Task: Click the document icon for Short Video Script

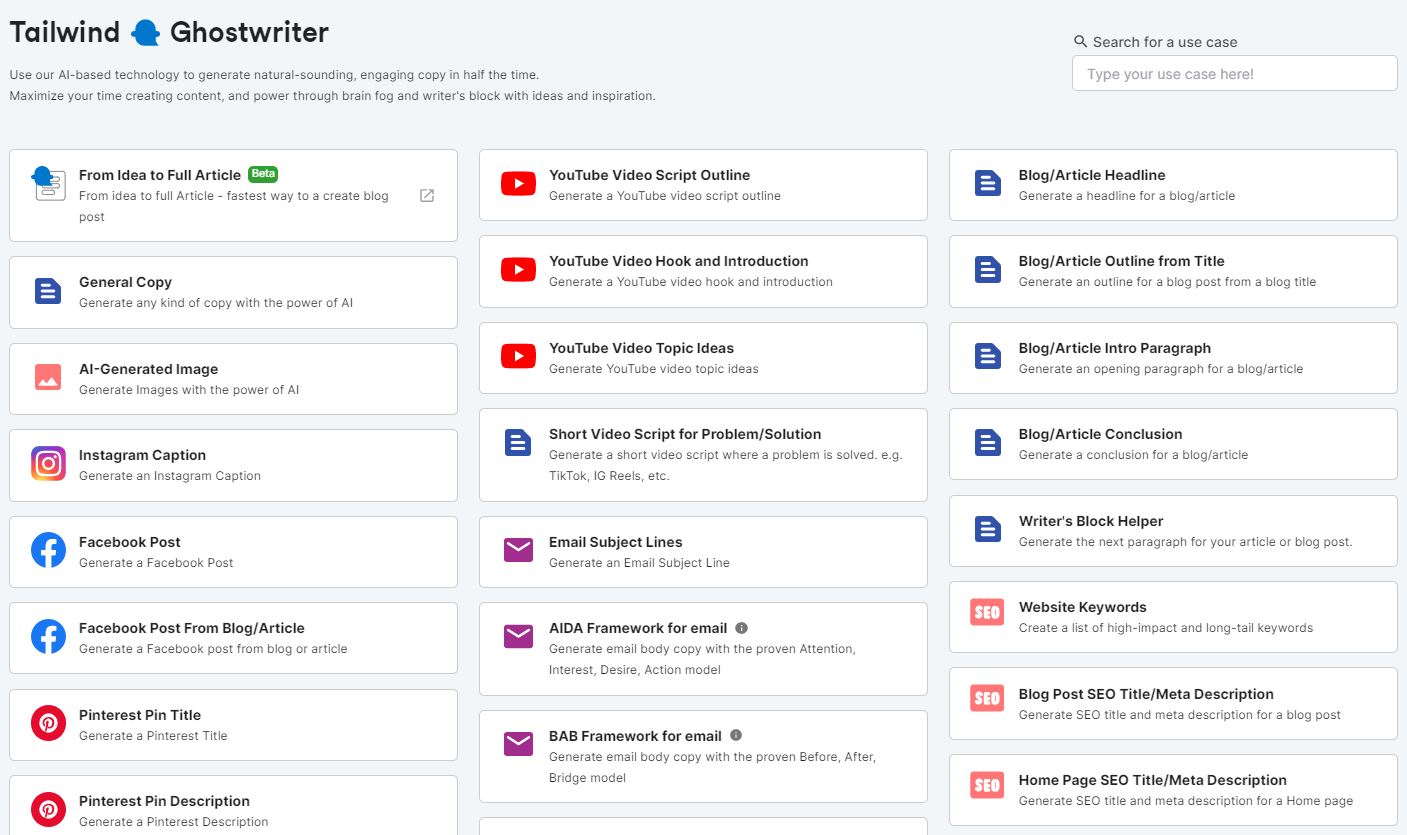Action: [518, 443]
